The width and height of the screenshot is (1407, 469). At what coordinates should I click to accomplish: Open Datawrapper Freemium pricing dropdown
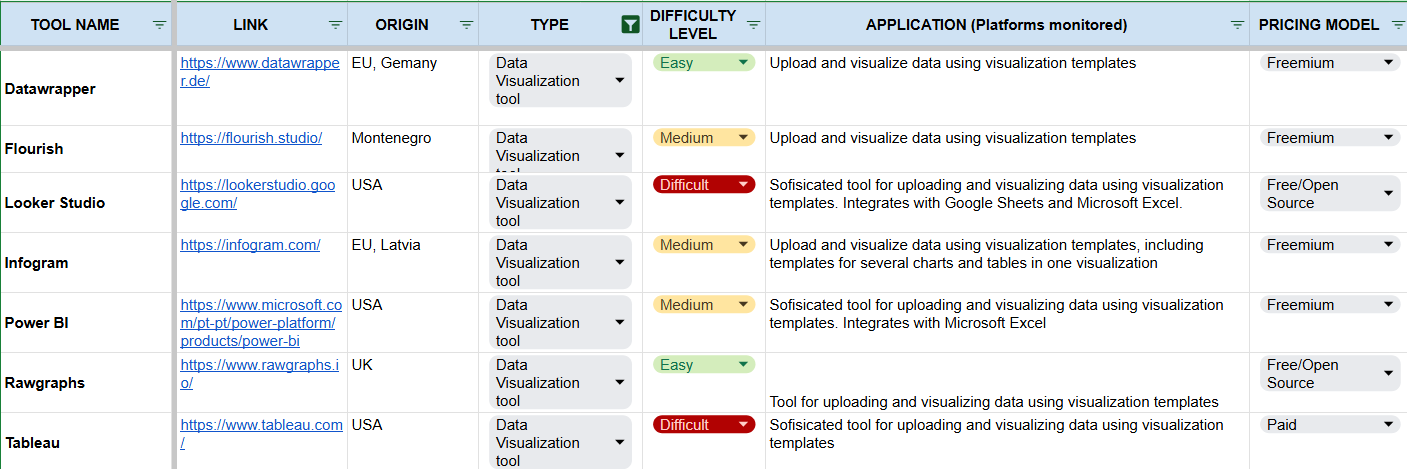pos(1330,62)
